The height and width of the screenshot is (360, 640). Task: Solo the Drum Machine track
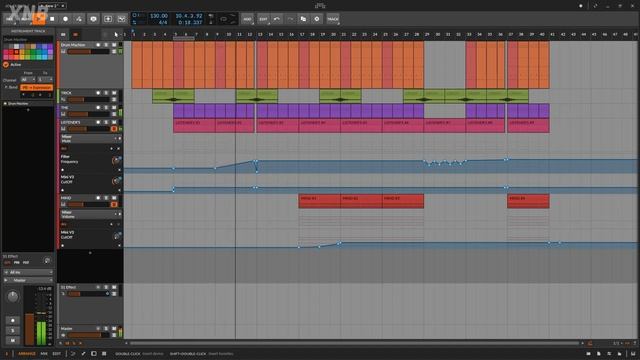pyautogui.click(x=106, y=45)
